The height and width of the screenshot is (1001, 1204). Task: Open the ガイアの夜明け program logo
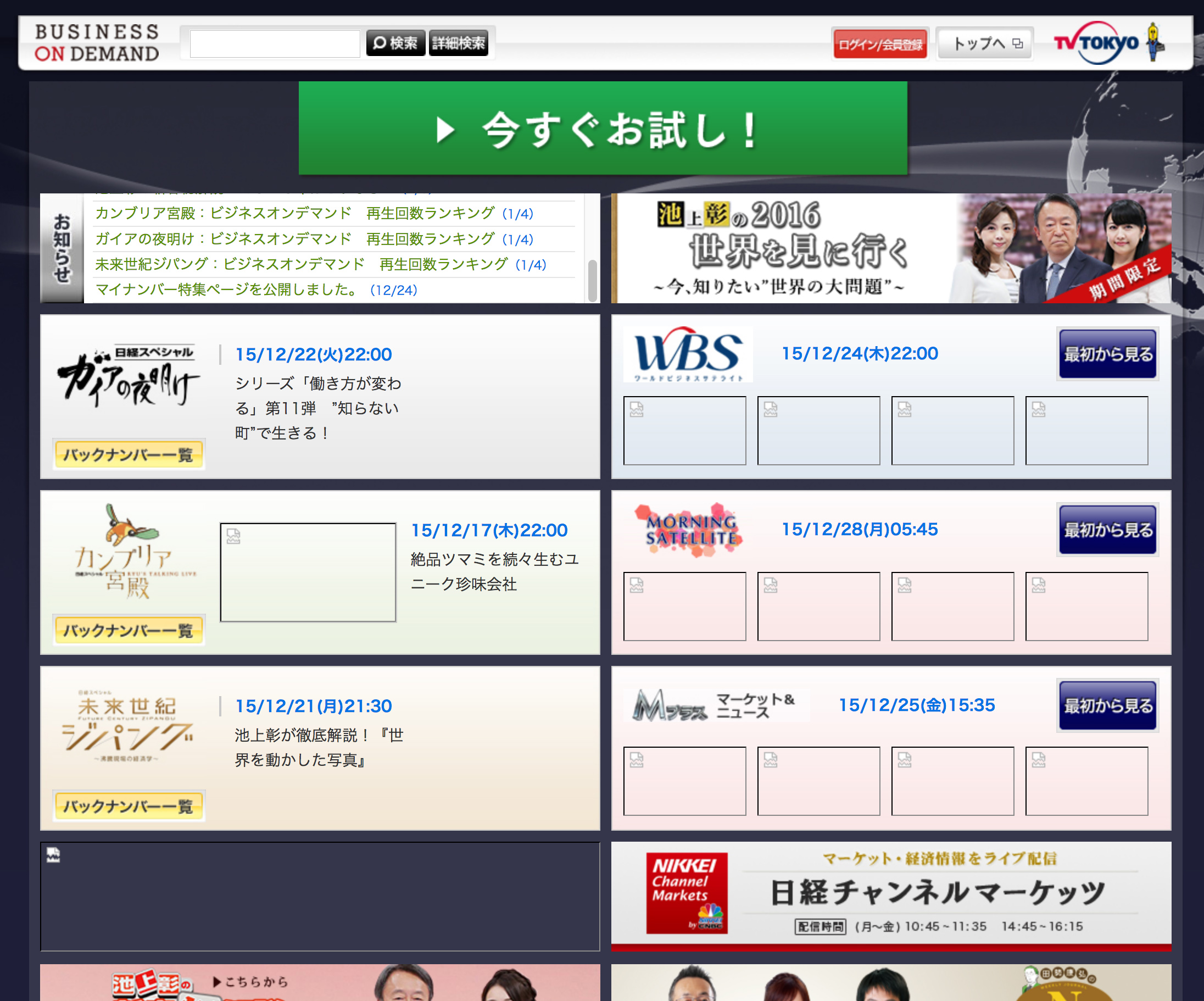click(x=129, y=376)
